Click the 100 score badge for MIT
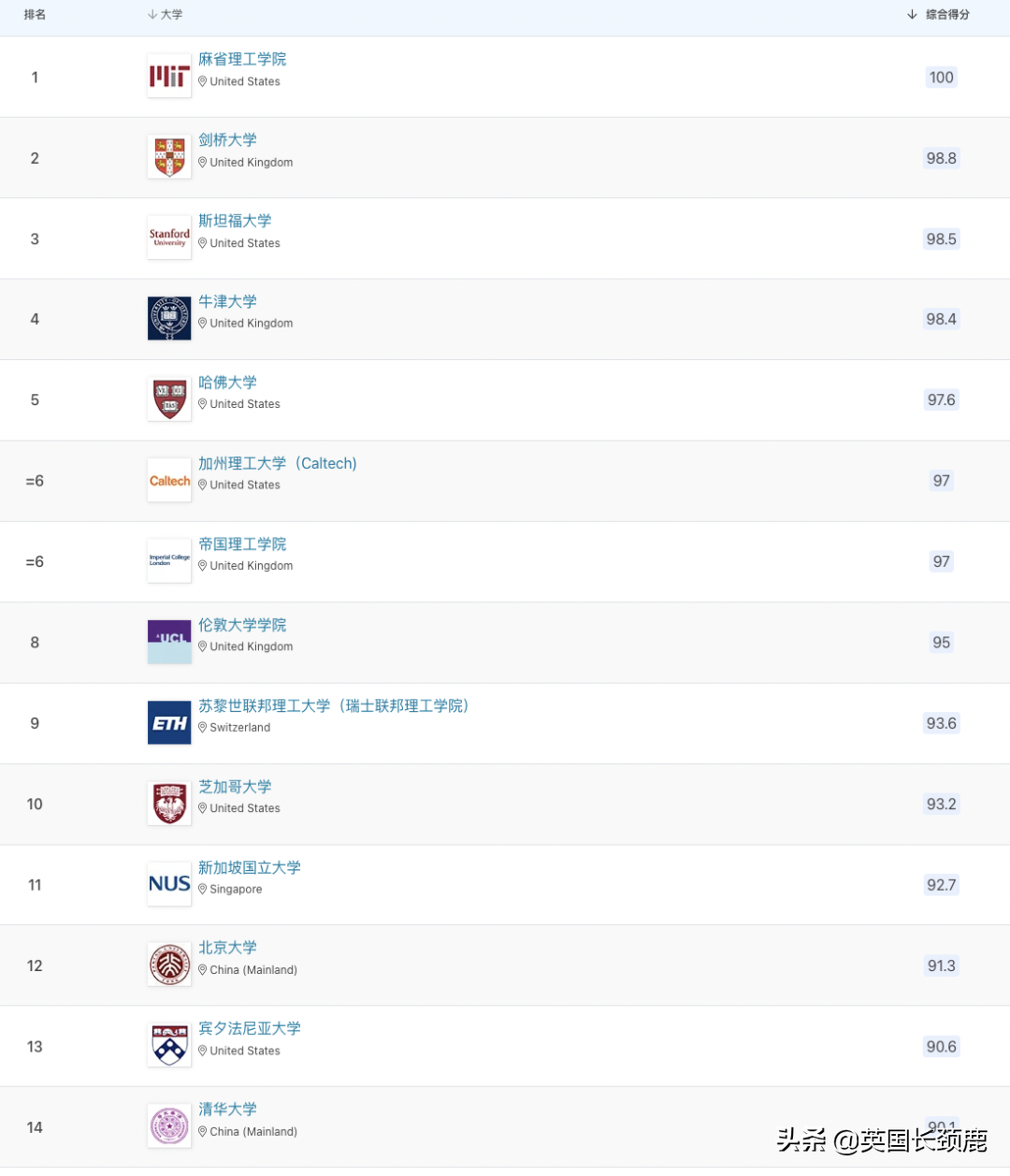 pos(941,77)
